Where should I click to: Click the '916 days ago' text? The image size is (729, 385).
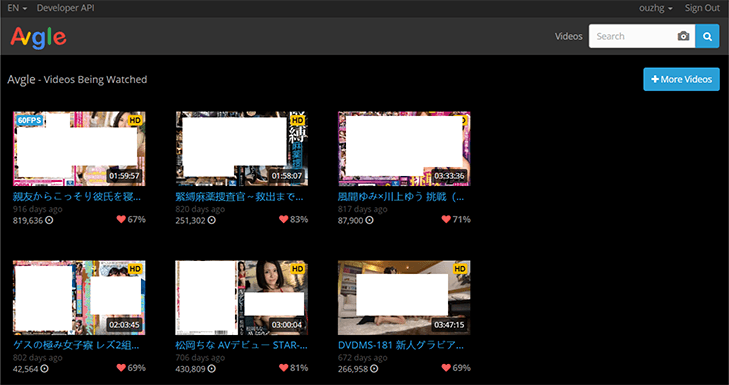point(37,209)
